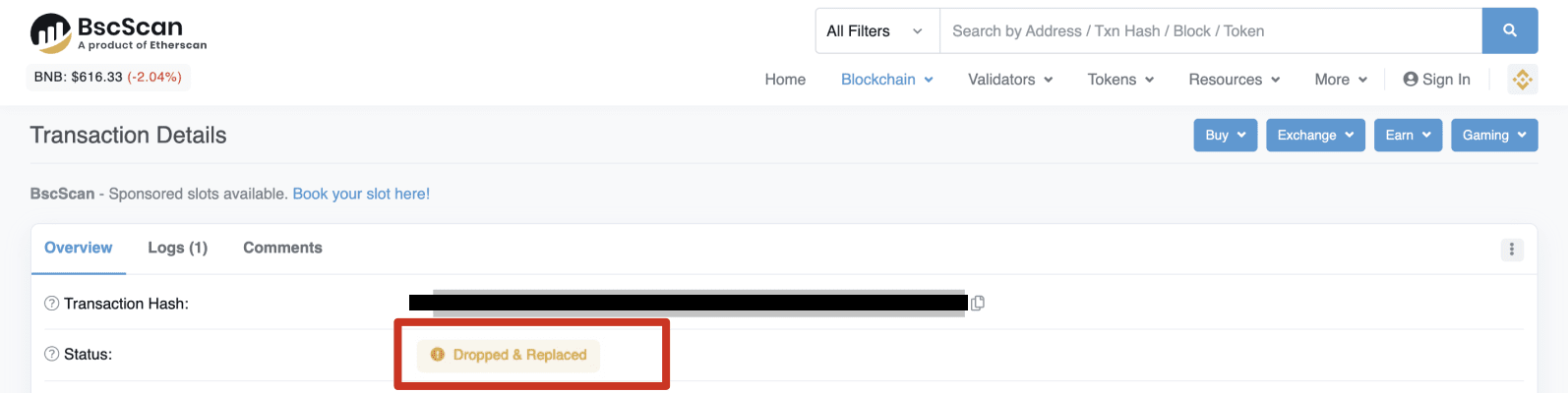Click the Sign In user icon
Screen dimensions: 1568x393
coord(1411,80)
